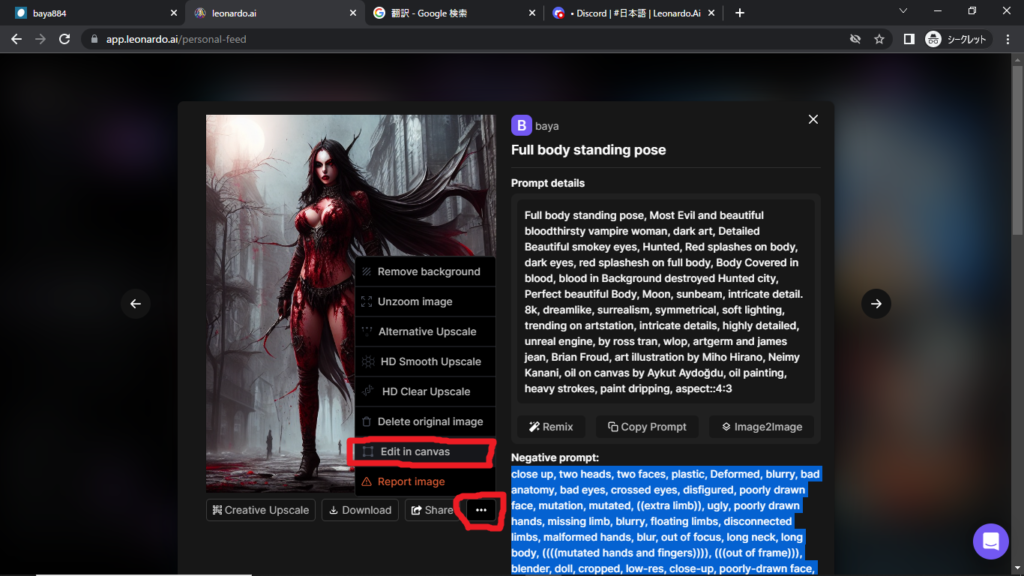Close the image detail dialog
The height and width of the screenshot is (576, 1024).
pyautogui.click(x=813, y=119)
